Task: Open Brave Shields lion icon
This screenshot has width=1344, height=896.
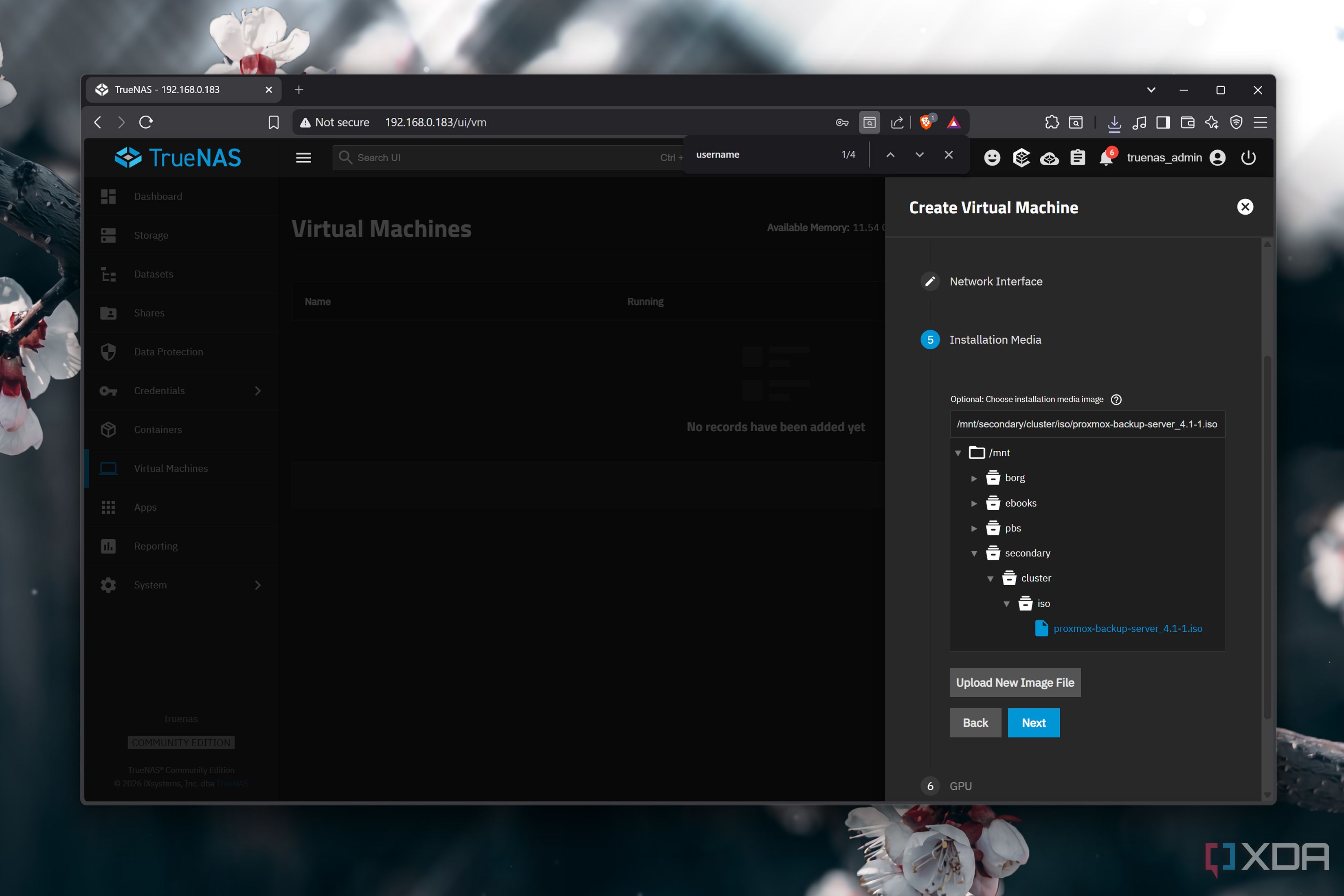Action: point(926,122)
